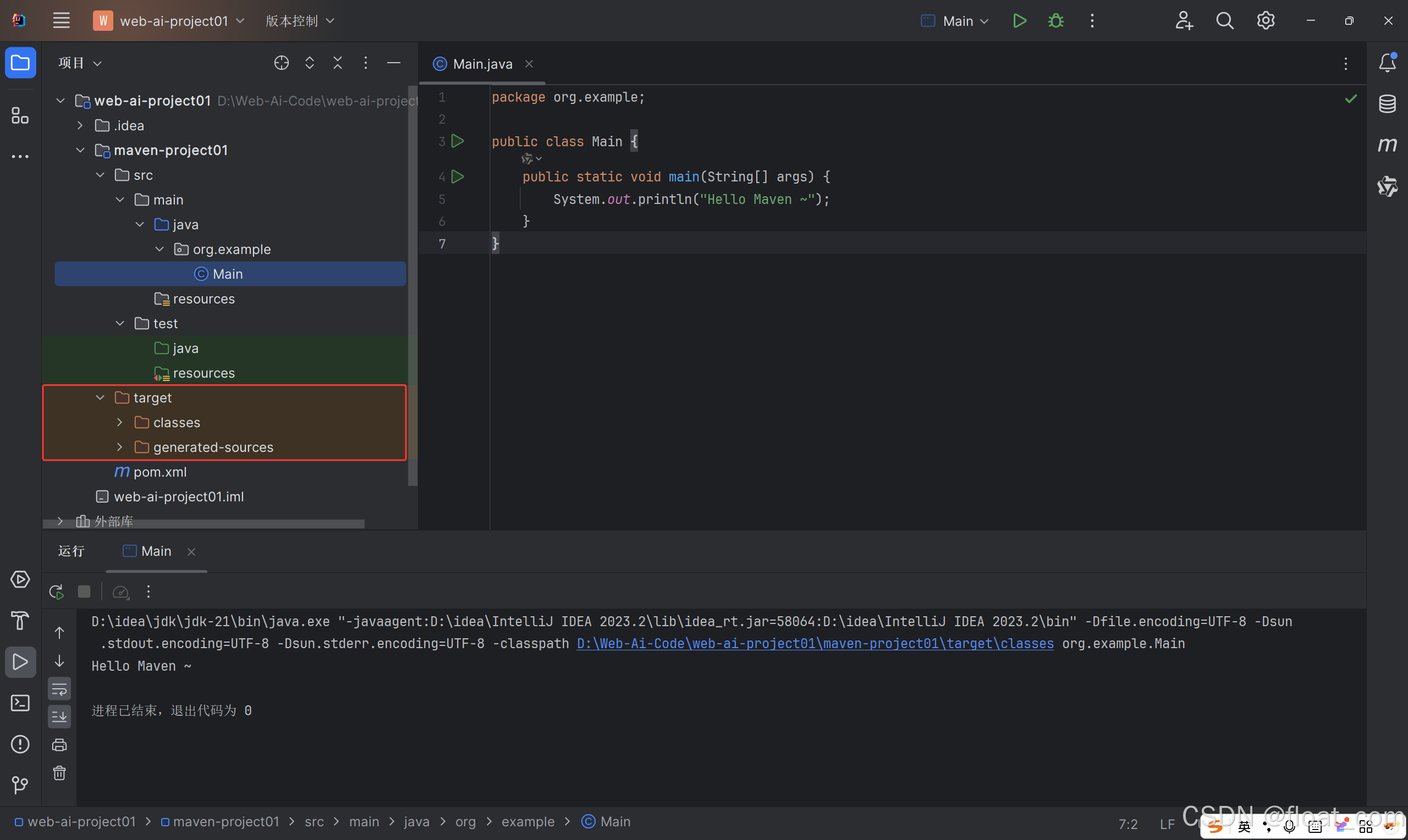Image resolution: width=1408 pixels, height=840 pixels.
Task: Toggle soft-wrap in console
Action: tap(59, 689)
